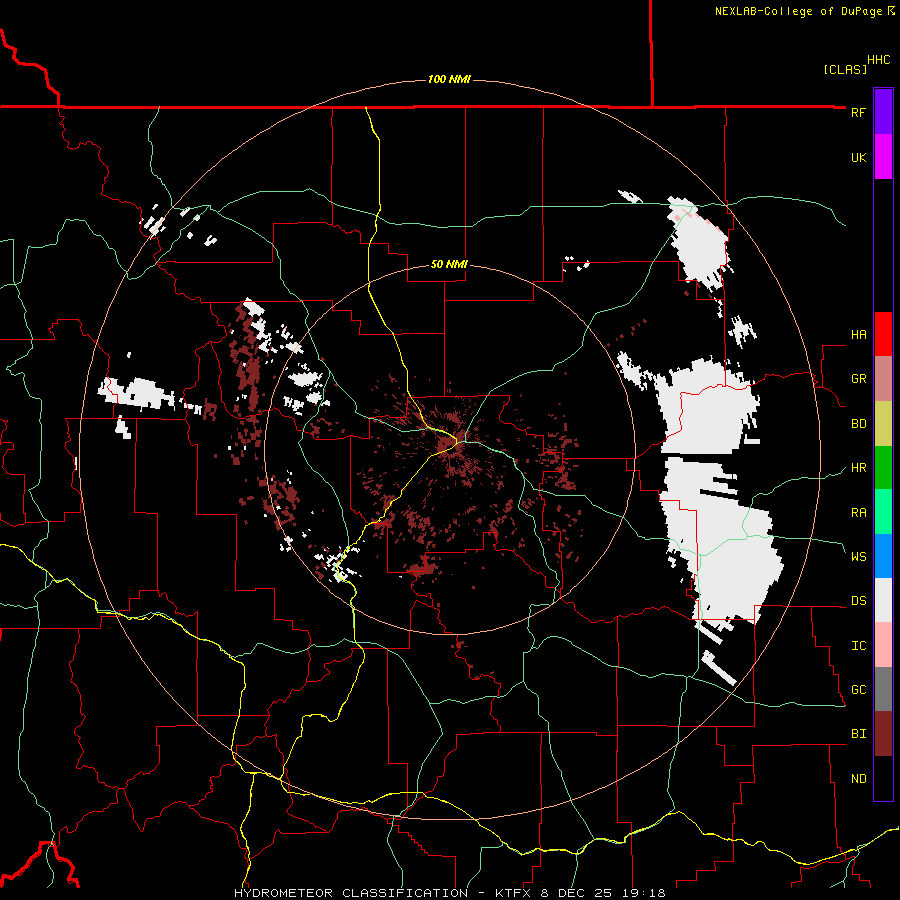Screen dimensions: 900x900
Task: Click the DS white legend swatch
Action: pyautogui.click(x=883, y=600)
